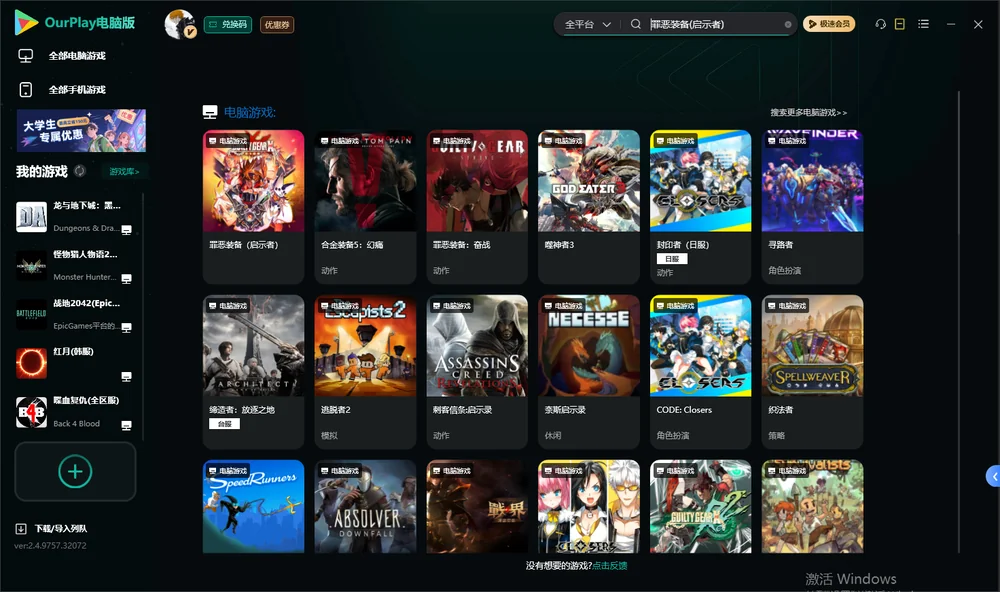
Task: Clear the search box text
Action: pyautogui.click(x=788, y=24)
